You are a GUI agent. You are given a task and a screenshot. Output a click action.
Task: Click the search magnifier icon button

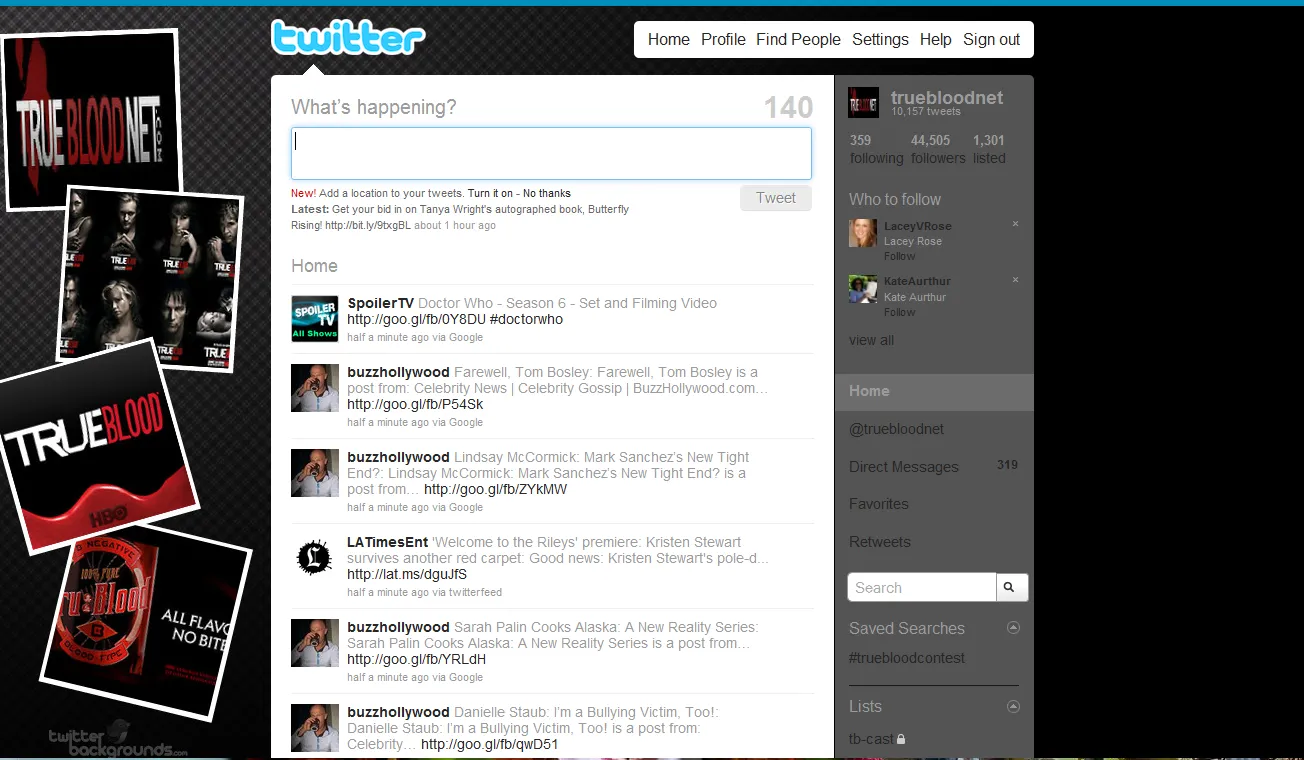point(1011,588)
